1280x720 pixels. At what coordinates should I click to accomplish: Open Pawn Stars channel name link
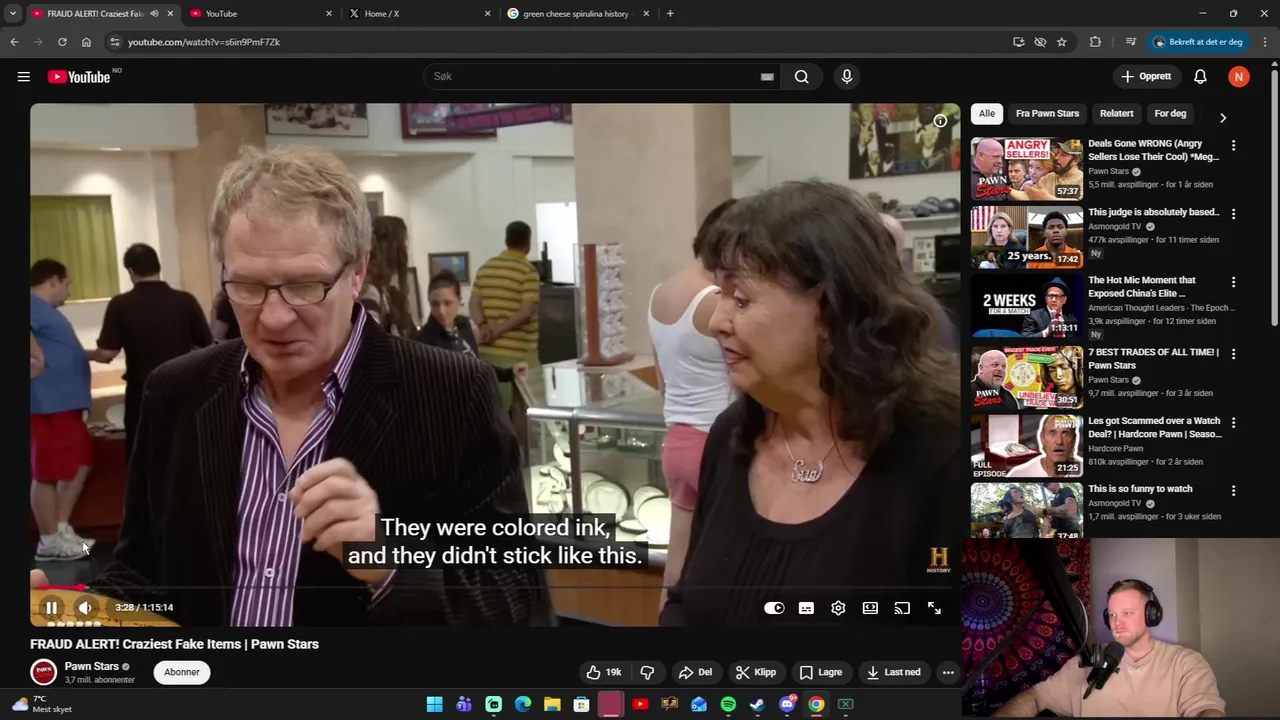(x=92, y=666)
